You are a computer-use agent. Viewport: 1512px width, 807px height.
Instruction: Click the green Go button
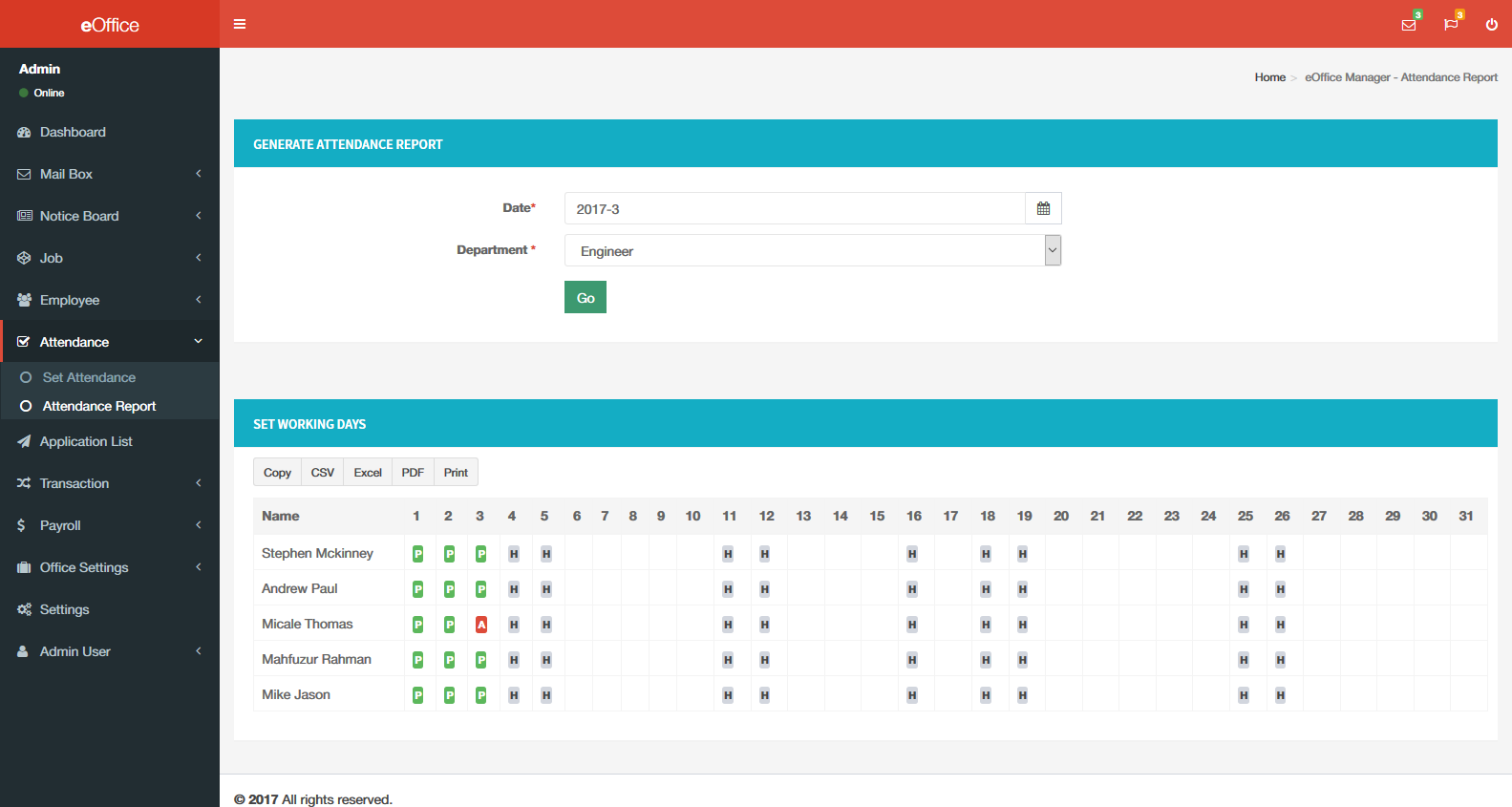[x=585, y=297]
